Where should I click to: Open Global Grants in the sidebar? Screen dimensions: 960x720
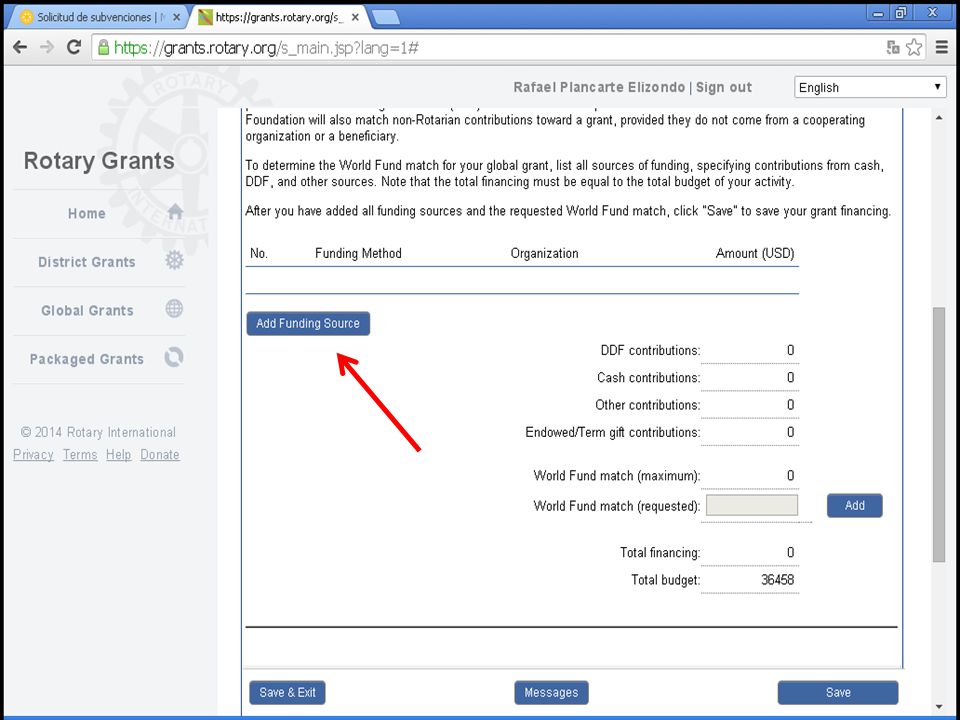click(x=87, y=310)
